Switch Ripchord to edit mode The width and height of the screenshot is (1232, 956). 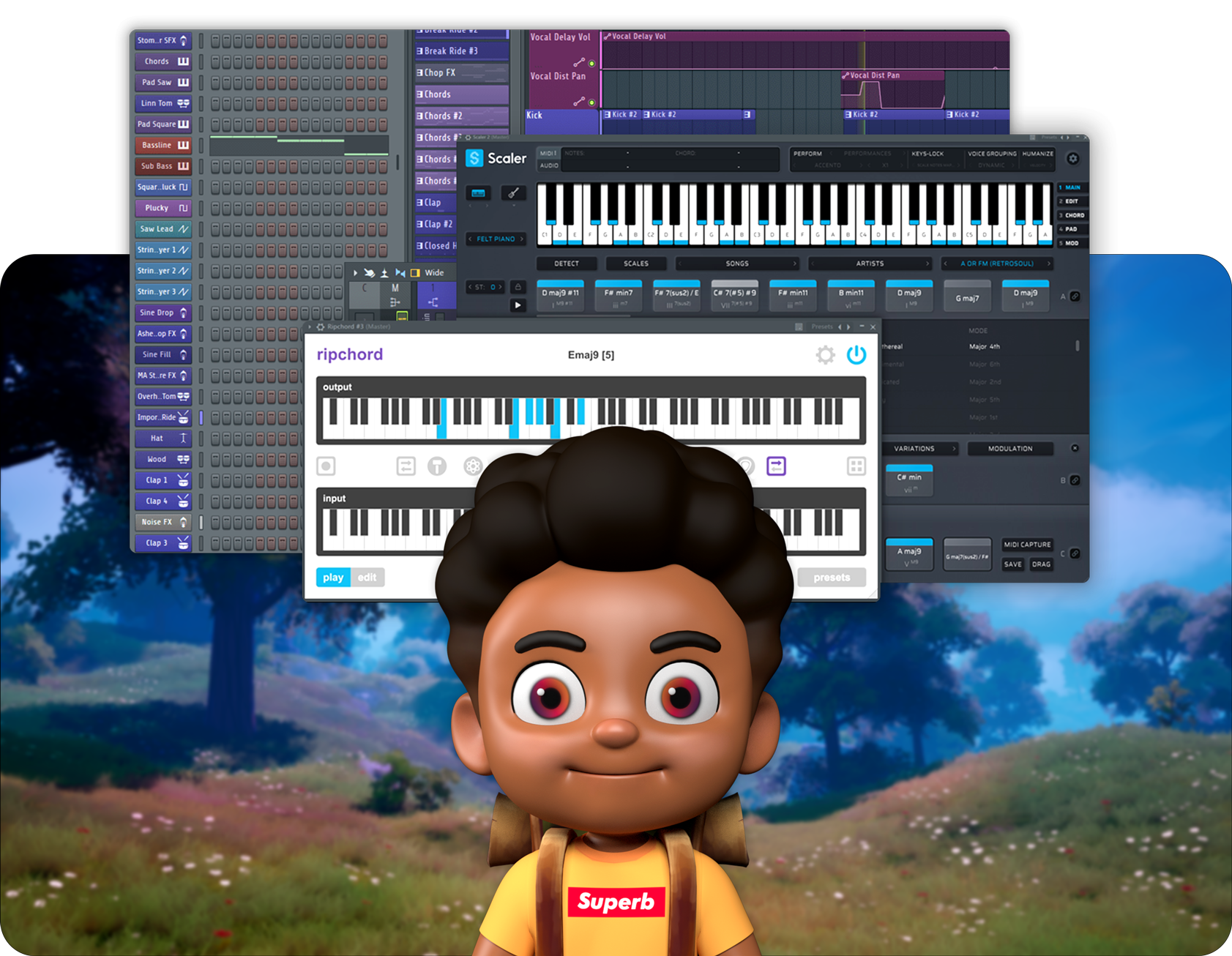[367, 578]
